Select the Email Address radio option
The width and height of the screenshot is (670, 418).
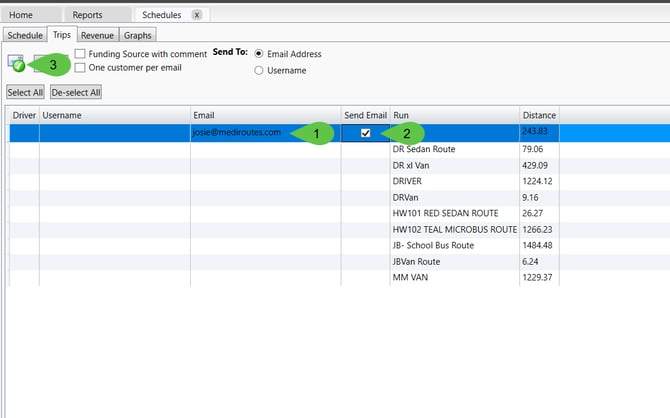coord(260,54)
